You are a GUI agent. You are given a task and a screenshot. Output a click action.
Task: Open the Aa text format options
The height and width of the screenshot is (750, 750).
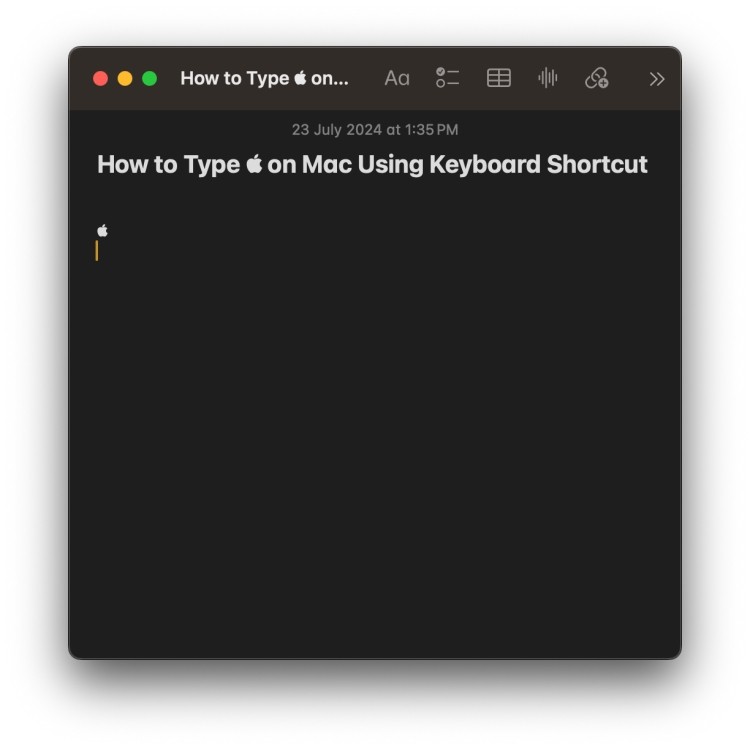[x=397, y=78]
